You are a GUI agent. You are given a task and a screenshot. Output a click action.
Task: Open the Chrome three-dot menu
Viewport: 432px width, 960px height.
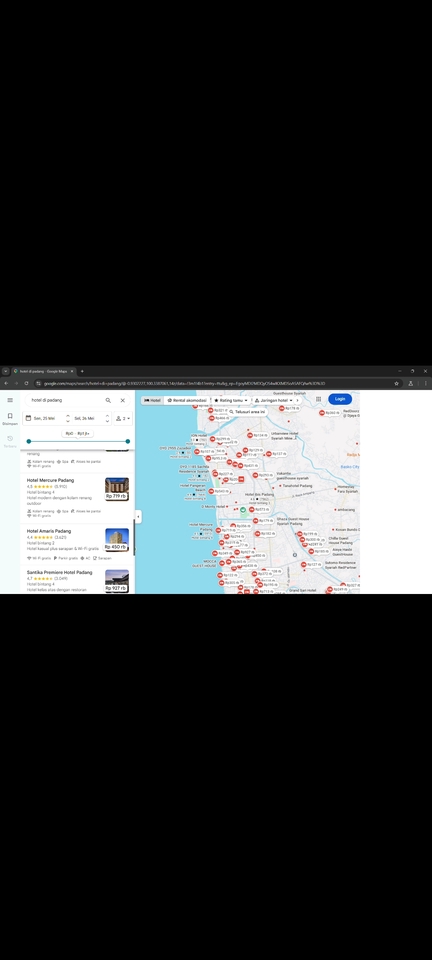[425, 383]
